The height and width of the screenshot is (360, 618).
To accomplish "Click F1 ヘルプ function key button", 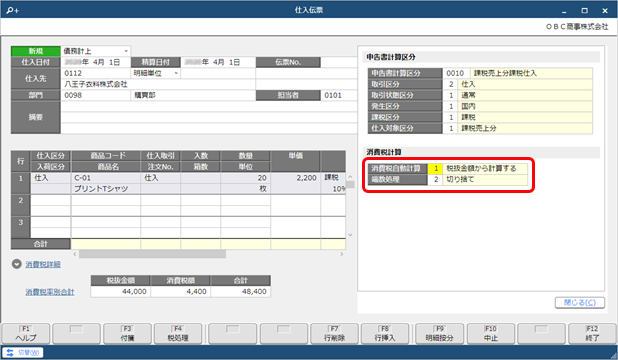I will [x=26, y=334].
